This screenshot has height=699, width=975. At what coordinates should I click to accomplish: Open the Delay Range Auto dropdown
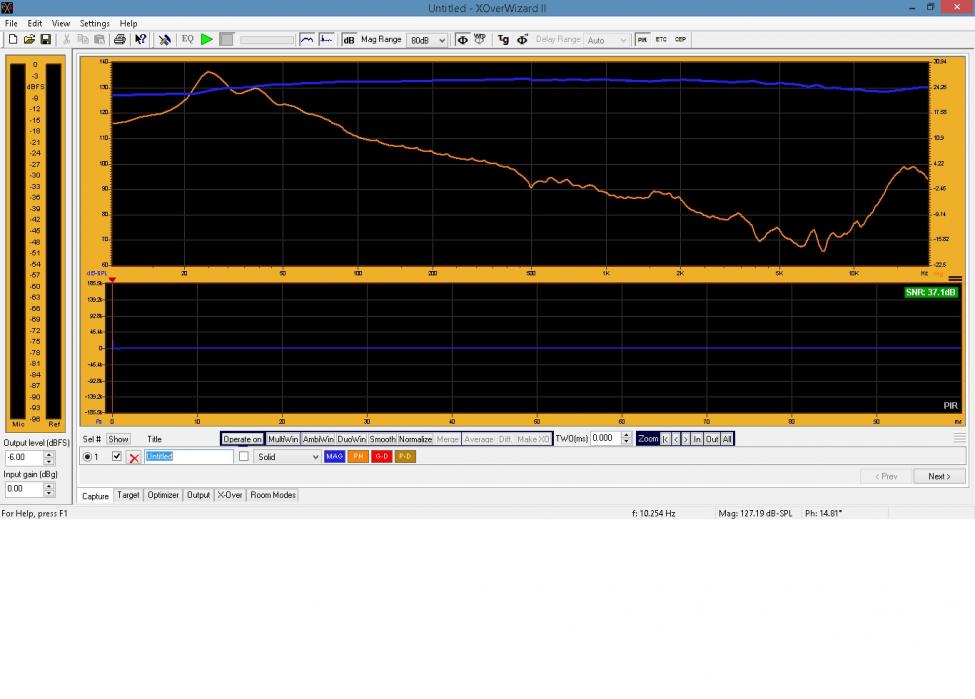pyautogui.click(x=607, y=40)
